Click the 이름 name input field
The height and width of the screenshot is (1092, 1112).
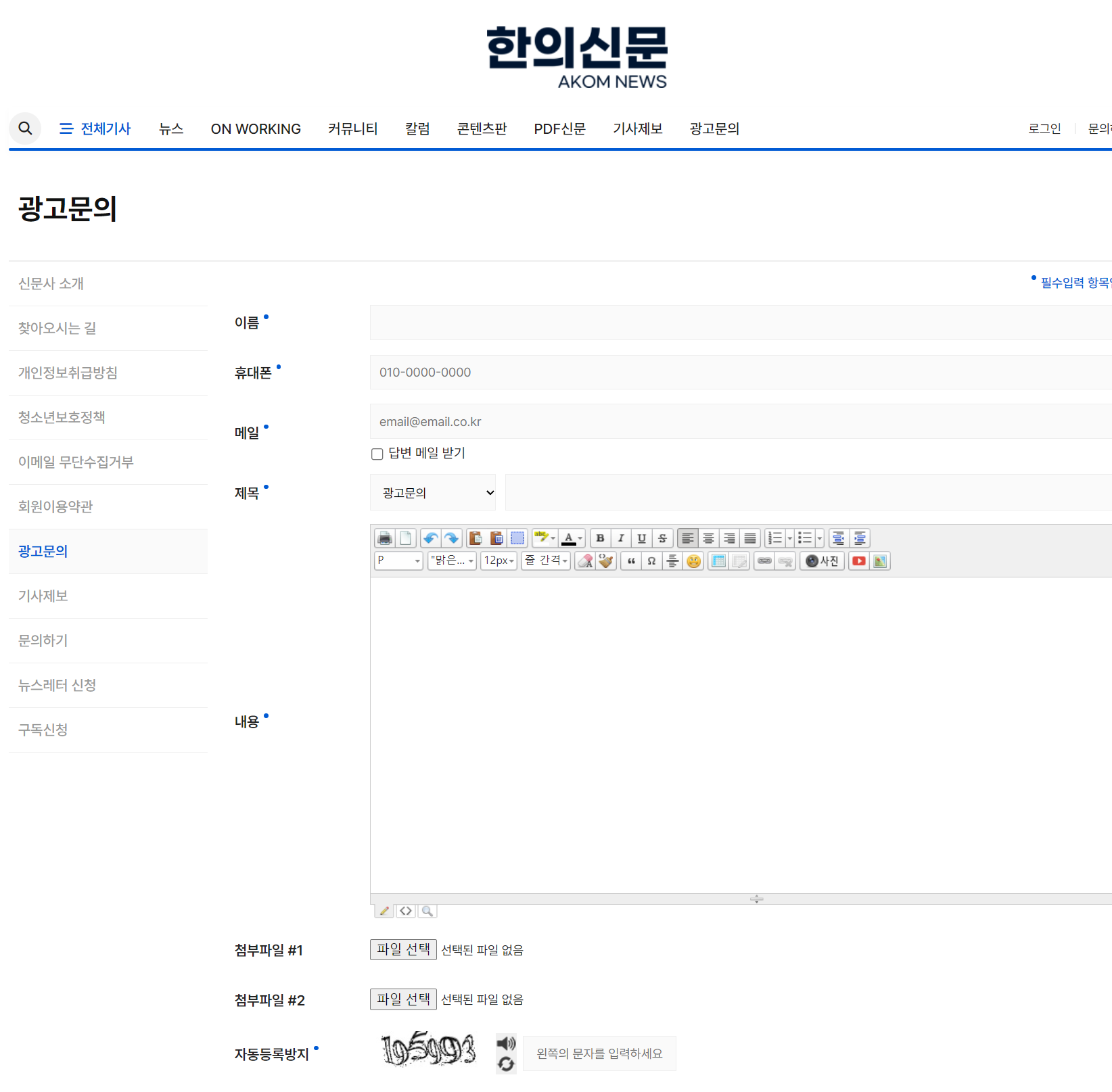tap(741, 323)
